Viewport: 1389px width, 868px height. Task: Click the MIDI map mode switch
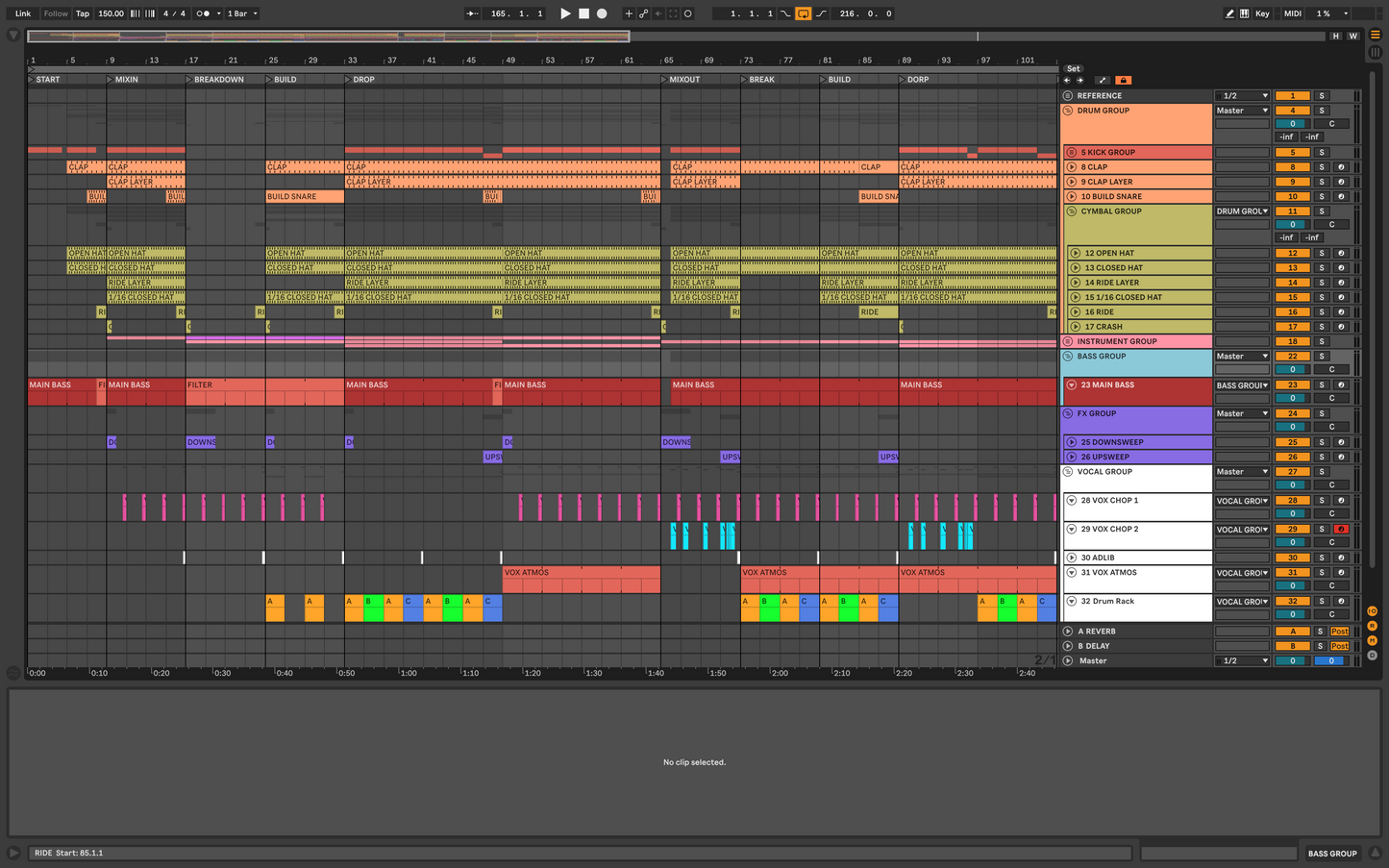1293,13
